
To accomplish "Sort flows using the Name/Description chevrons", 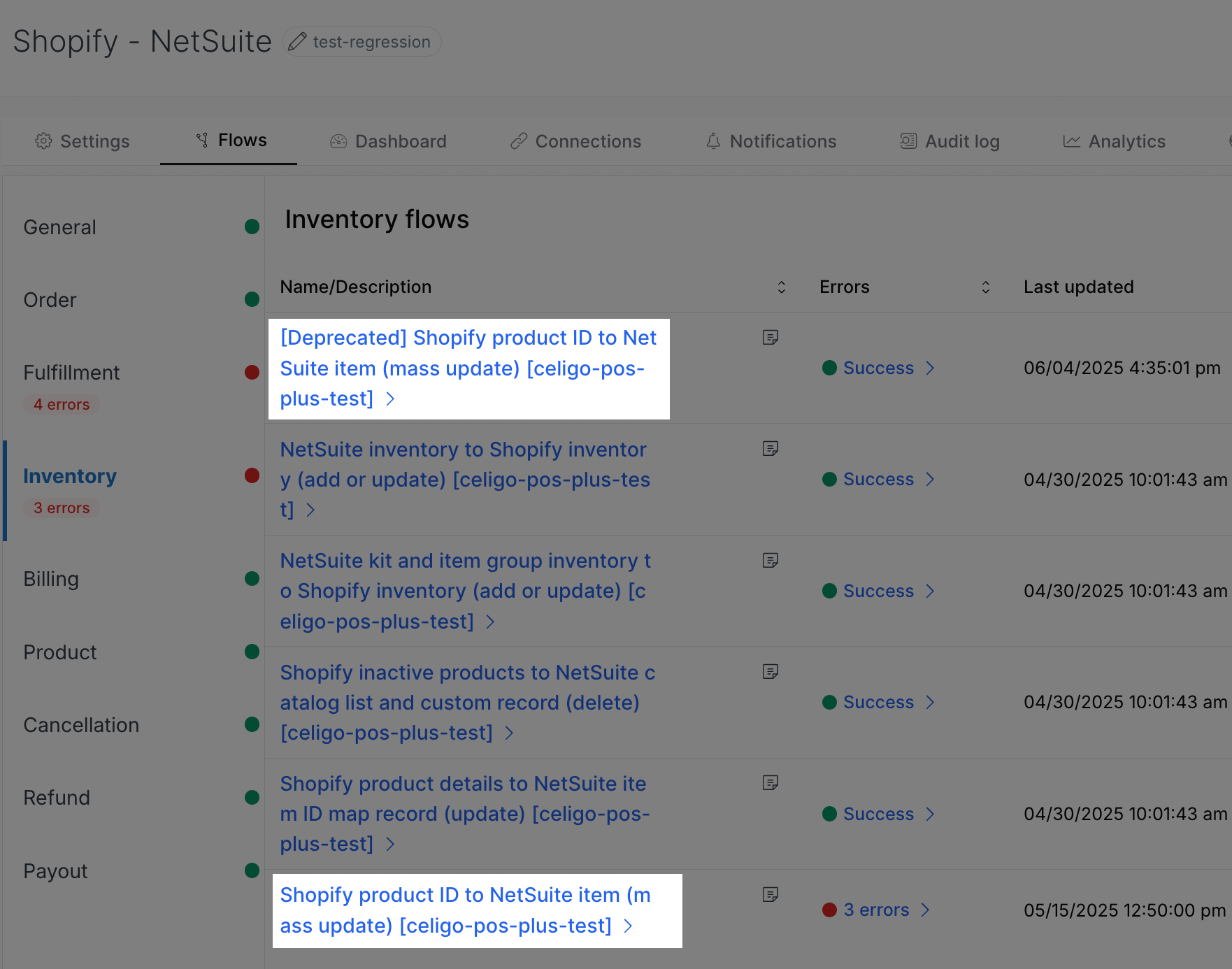I will coord(782,287).
